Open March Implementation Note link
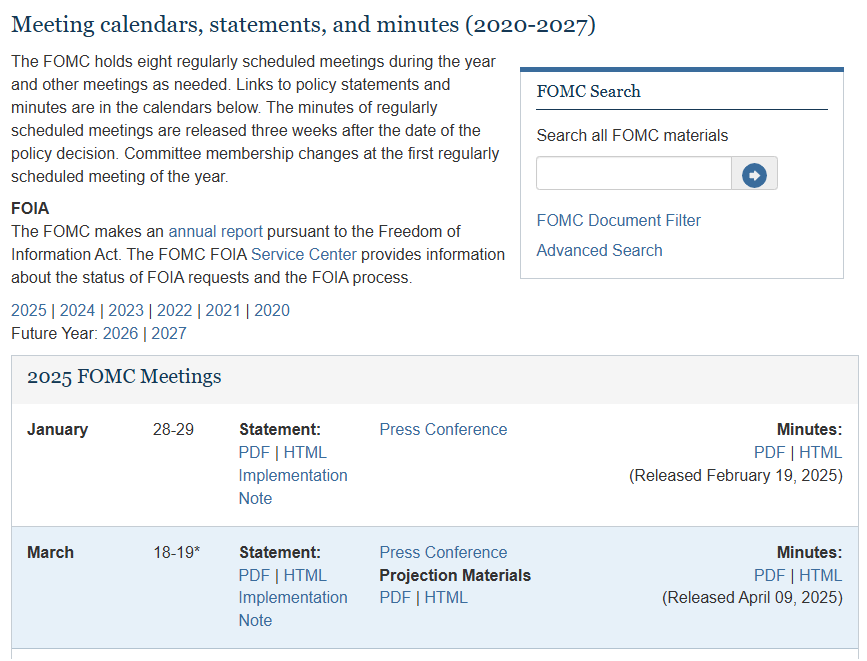 [293, 609]
